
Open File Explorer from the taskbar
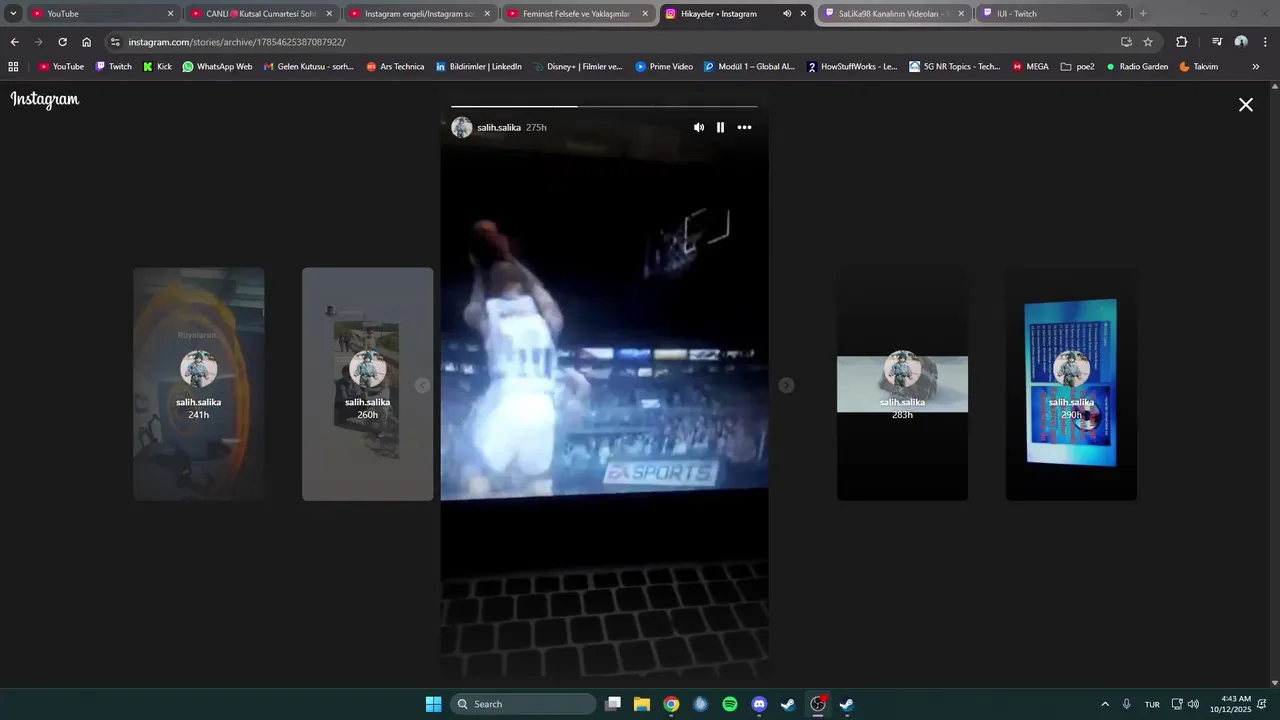click(x=642, y=704)
